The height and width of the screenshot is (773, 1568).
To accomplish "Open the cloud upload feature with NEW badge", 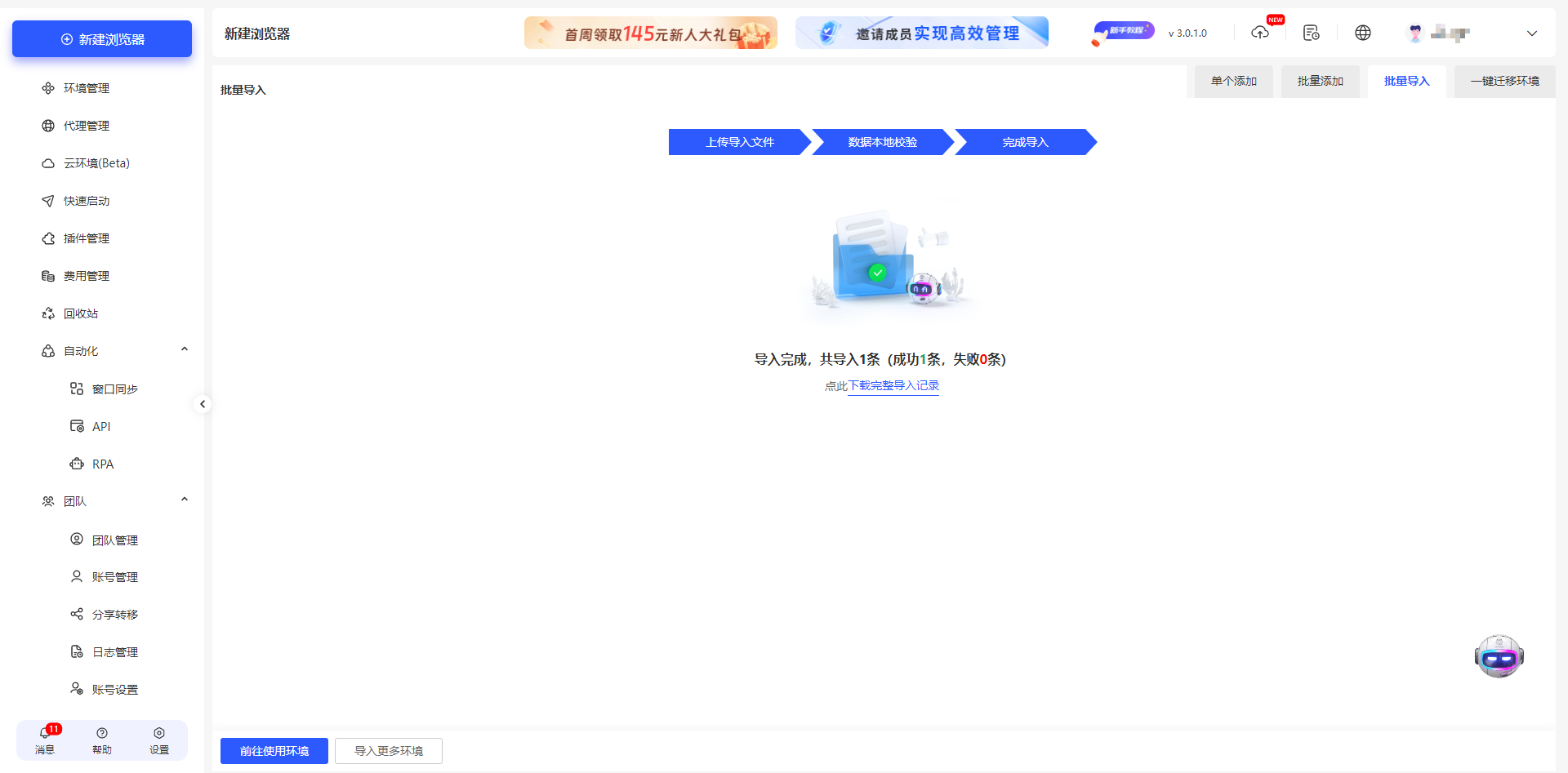I will click(1260, 33).
